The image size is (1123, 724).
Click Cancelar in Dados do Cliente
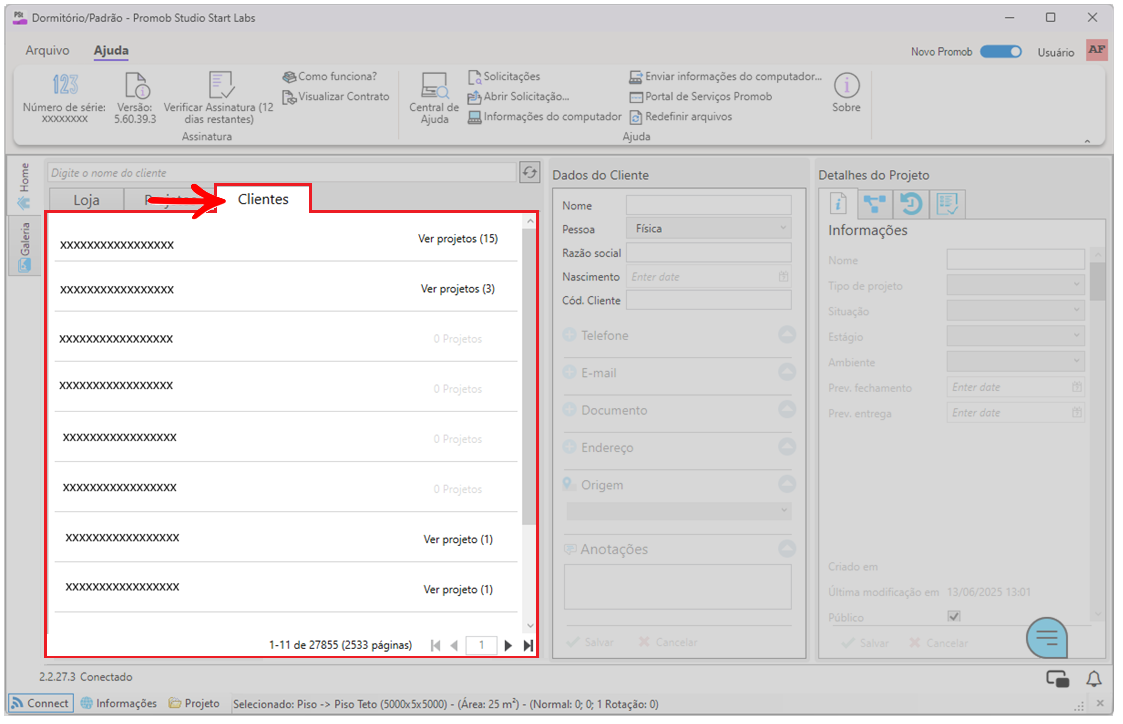click(x=667, y=642)
